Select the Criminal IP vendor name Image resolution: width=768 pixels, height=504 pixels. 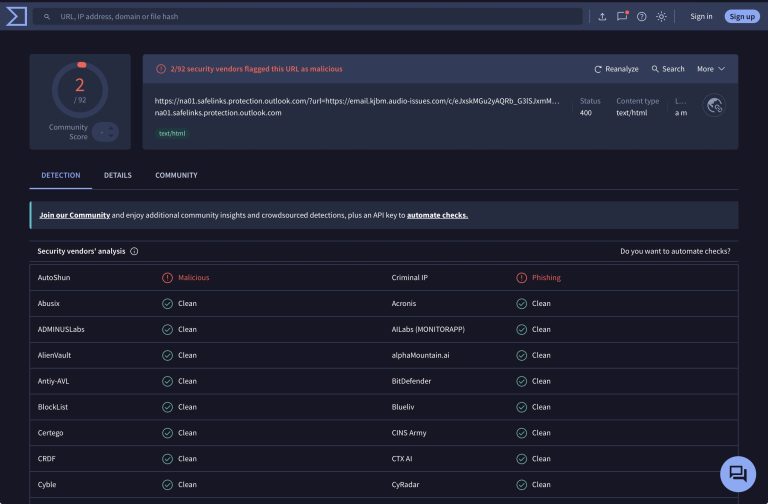(x=409, y=278)
